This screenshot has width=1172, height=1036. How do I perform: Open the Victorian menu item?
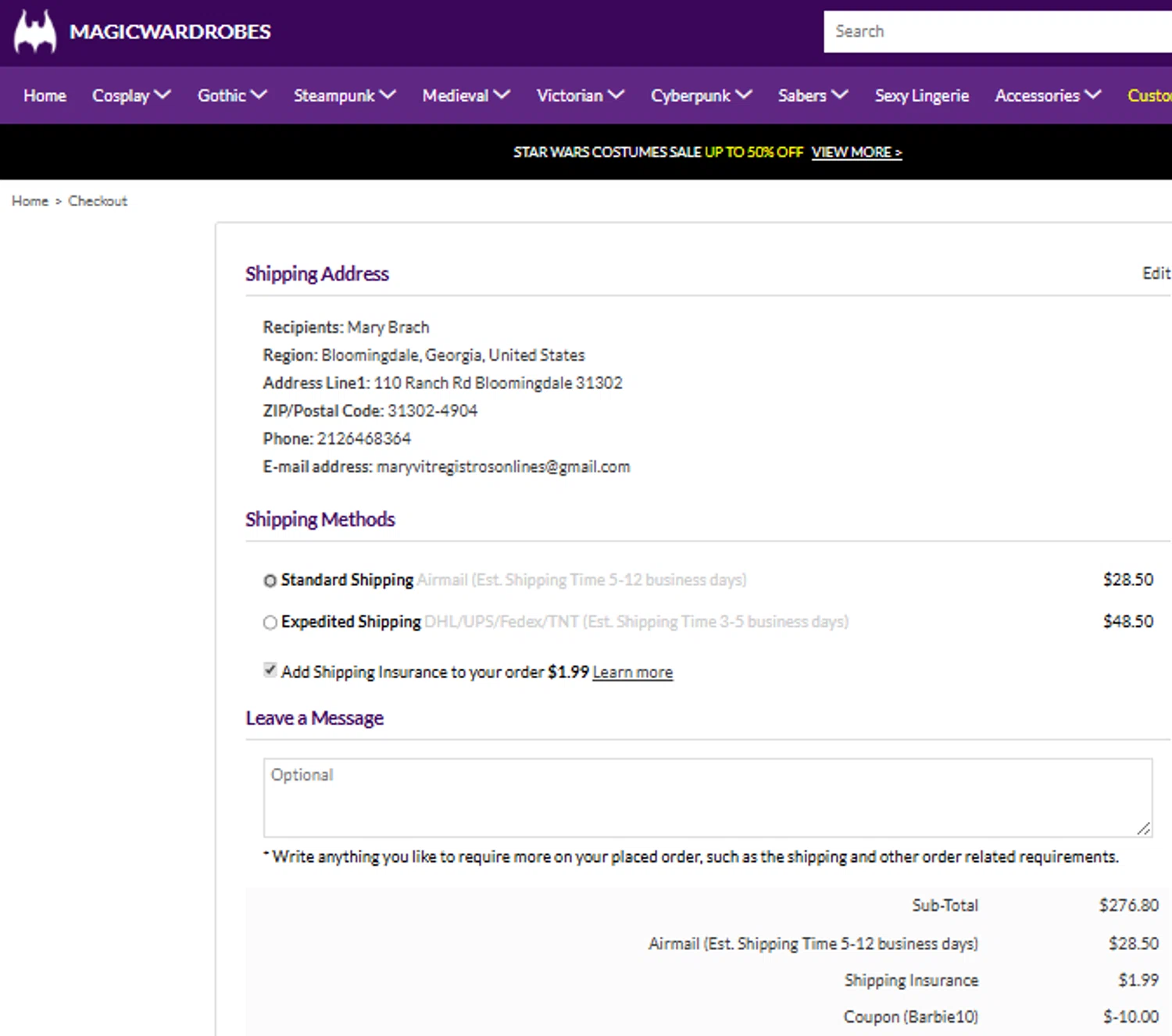coord(570,95)
